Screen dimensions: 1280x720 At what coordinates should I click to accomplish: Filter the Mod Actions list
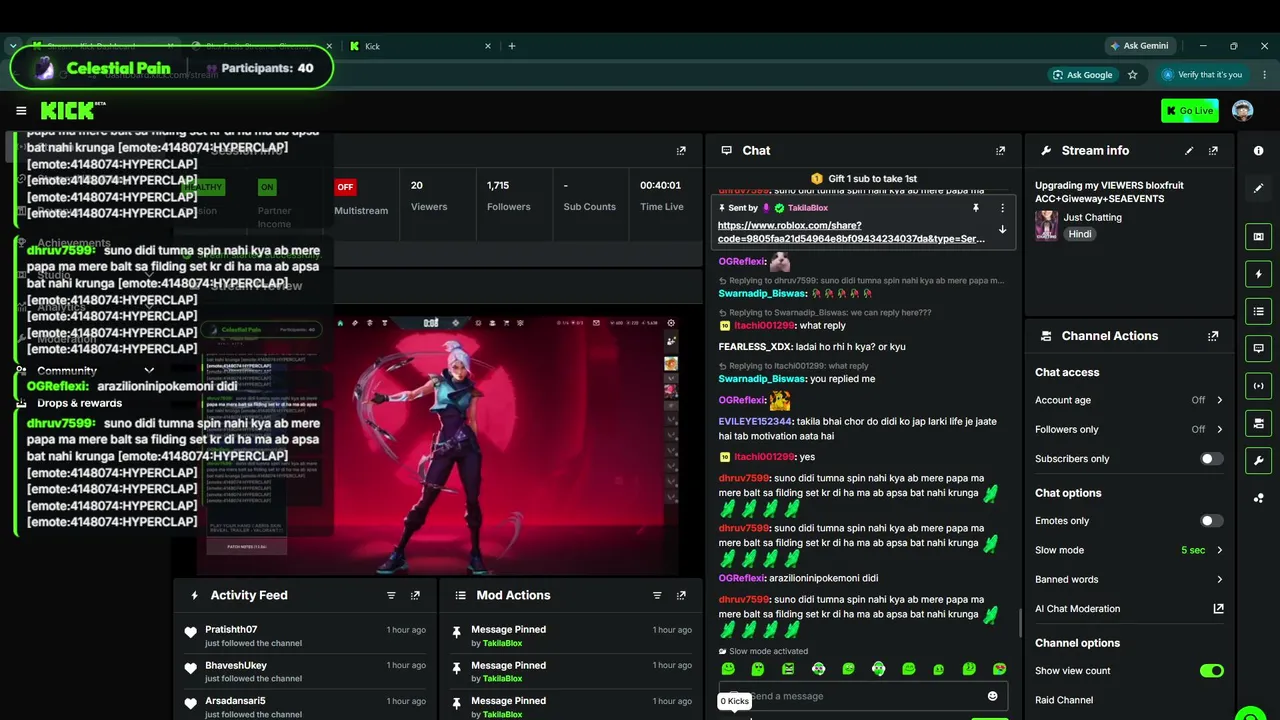click(657, 595)
